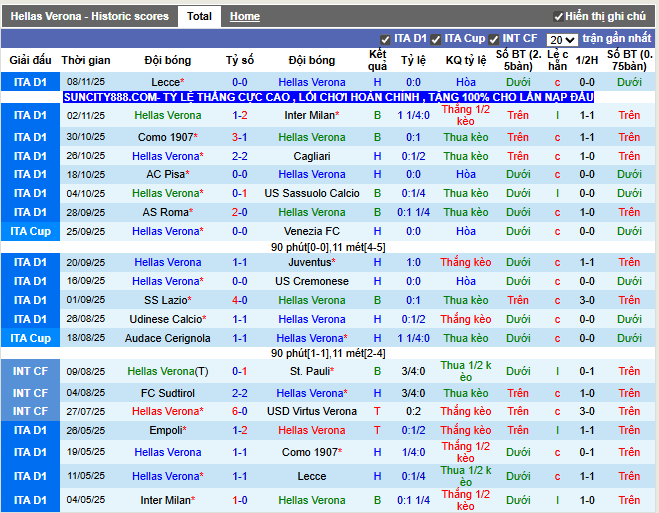Select the Giải đấu column header
This screenshot has width=659, height=513.
pyautogui.click(x=30, y=60)
